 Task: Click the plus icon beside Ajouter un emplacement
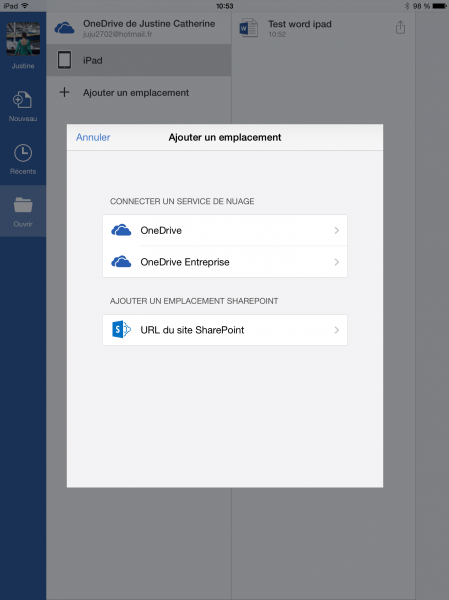point(64,92)
